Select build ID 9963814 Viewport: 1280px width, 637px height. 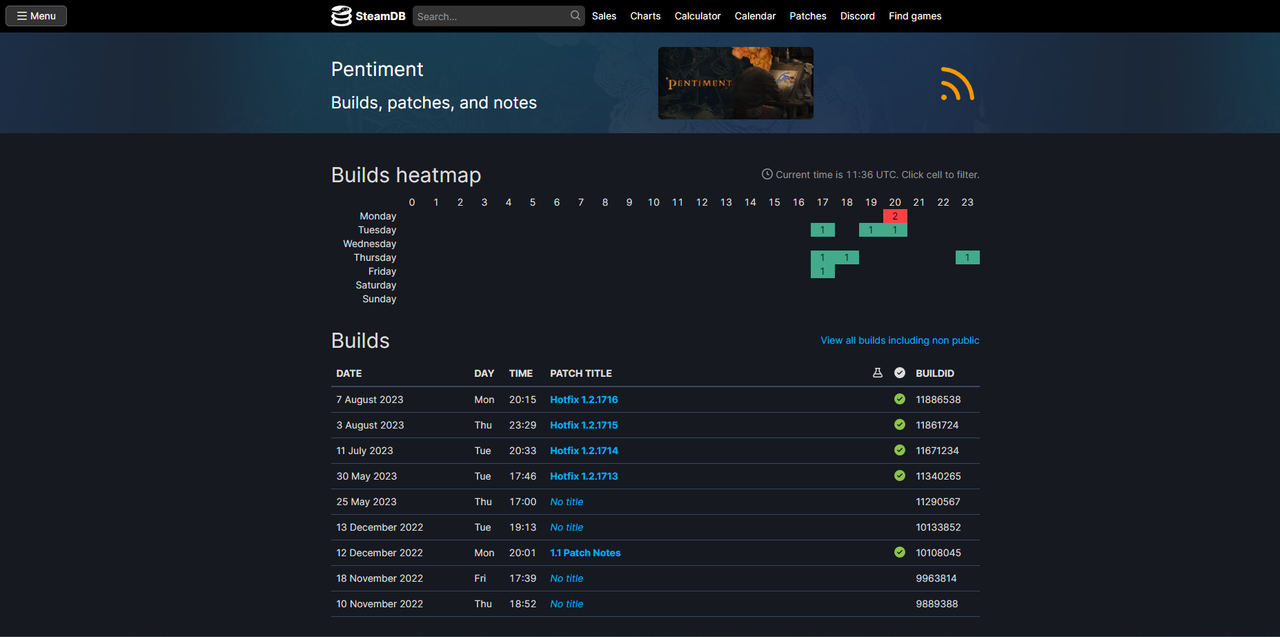[x=936, y=578]
